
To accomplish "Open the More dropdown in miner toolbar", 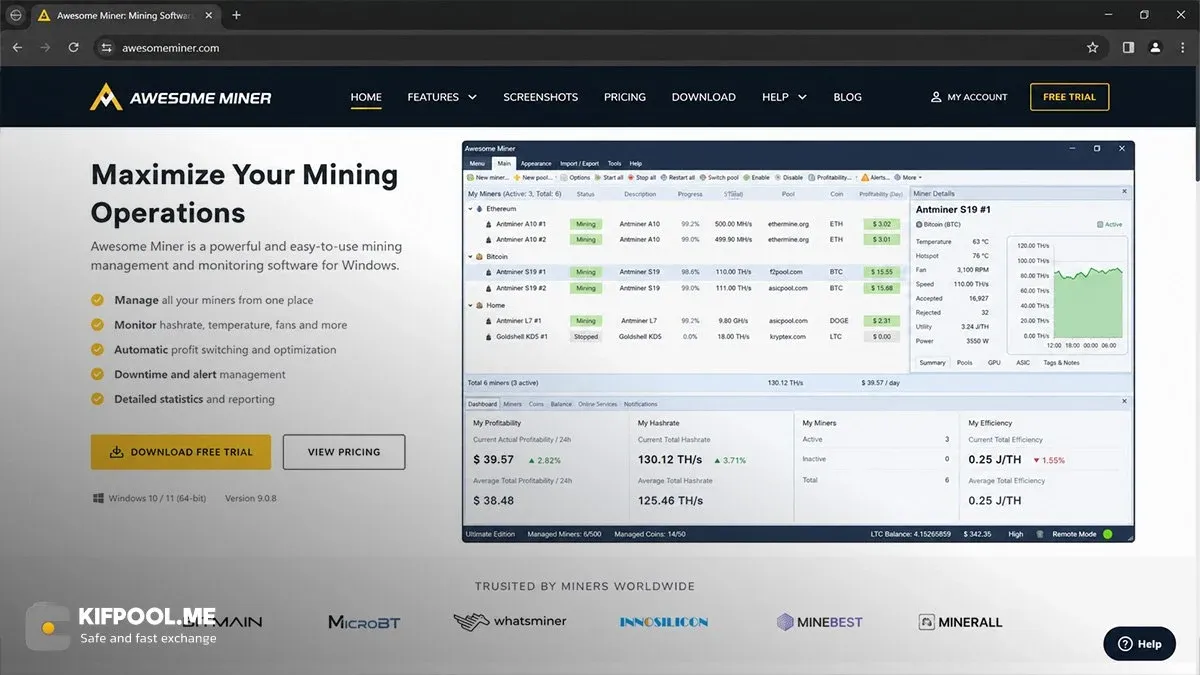I will [x=908, y=177].
